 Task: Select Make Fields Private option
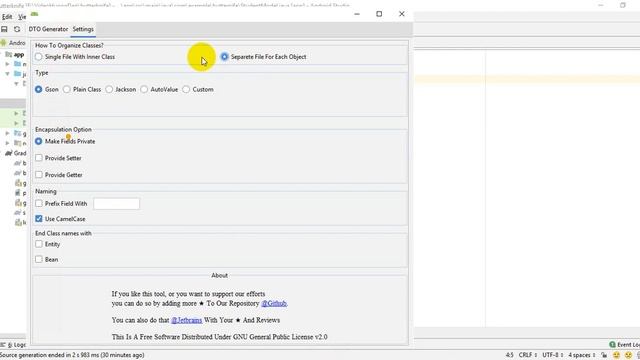(38, 141)
